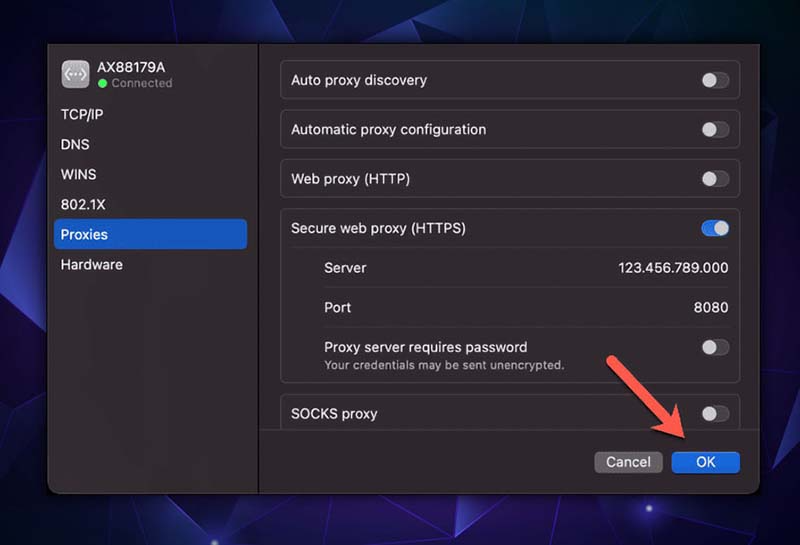Click the Cancel button
This screenshot has width=800, height=545.
tap(628, 462)
